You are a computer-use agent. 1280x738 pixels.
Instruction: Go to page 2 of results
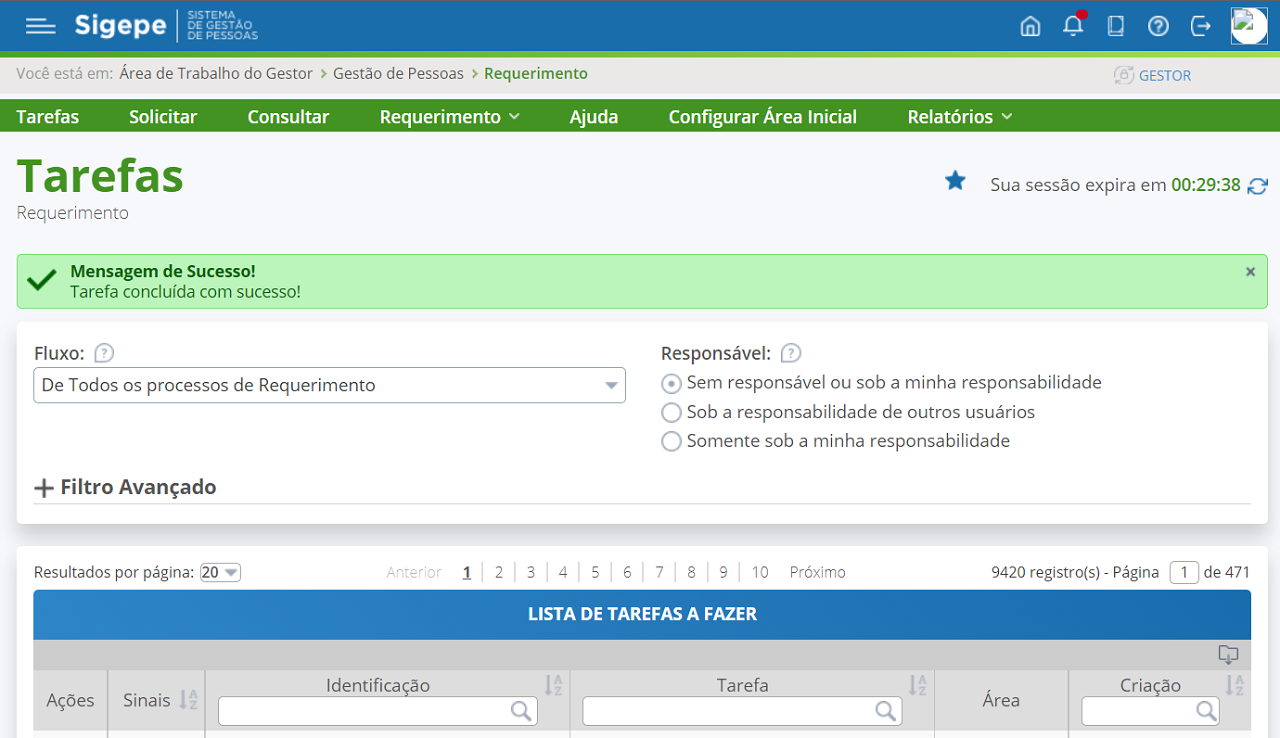click(499, 573)
